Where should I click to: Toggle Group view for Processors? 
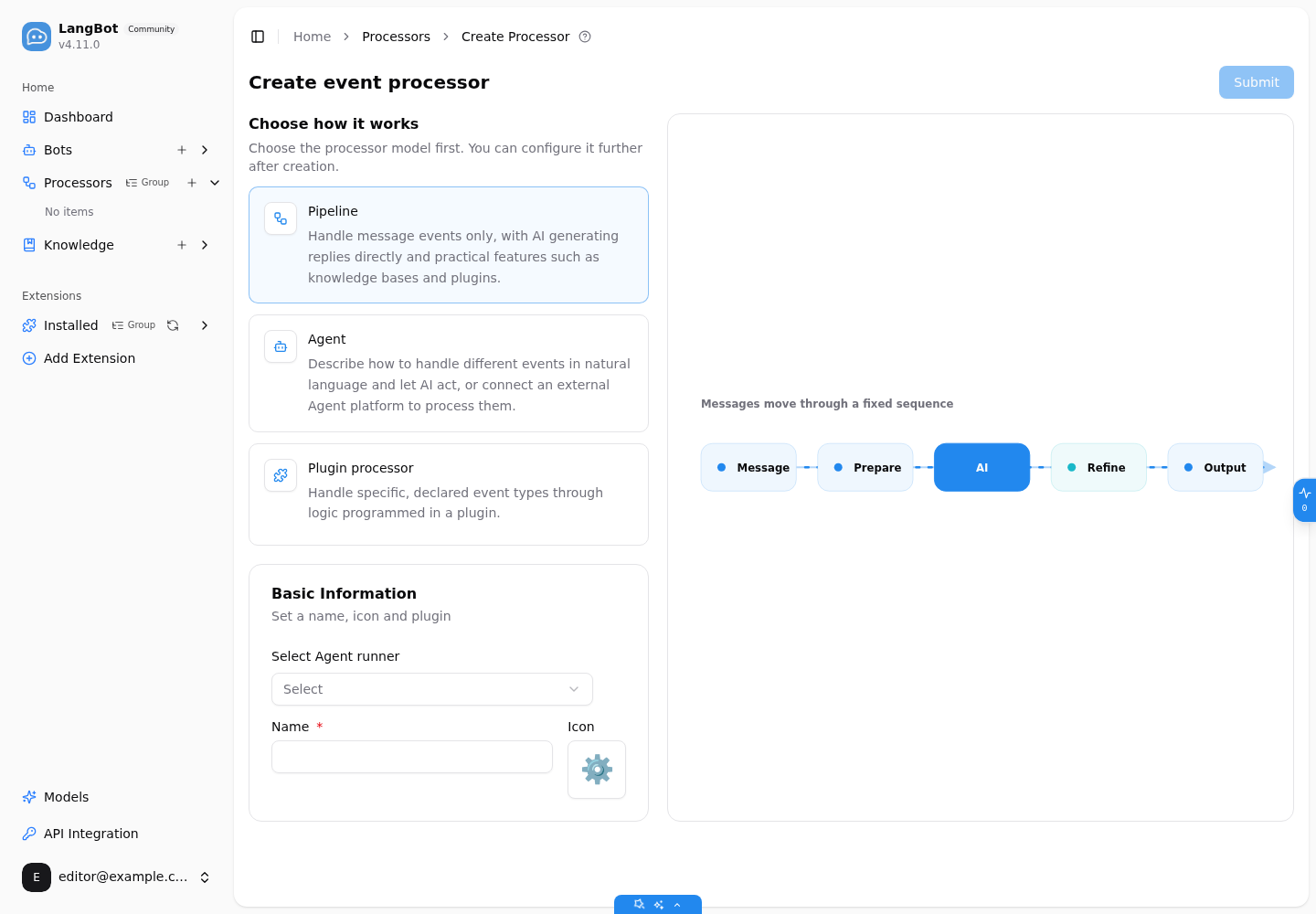pos(147,183)
